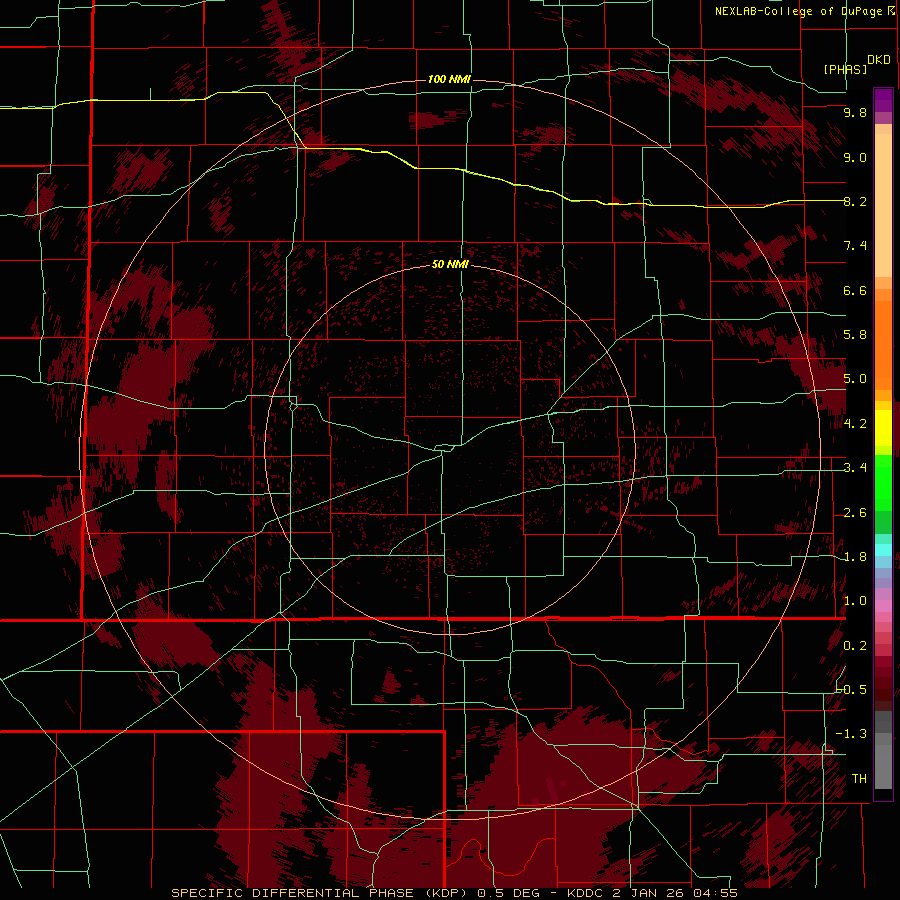Click the cyan segment of the color bar
Viewport: 900px width, 900px height.
pyautogui.click(x=883, y=550)
